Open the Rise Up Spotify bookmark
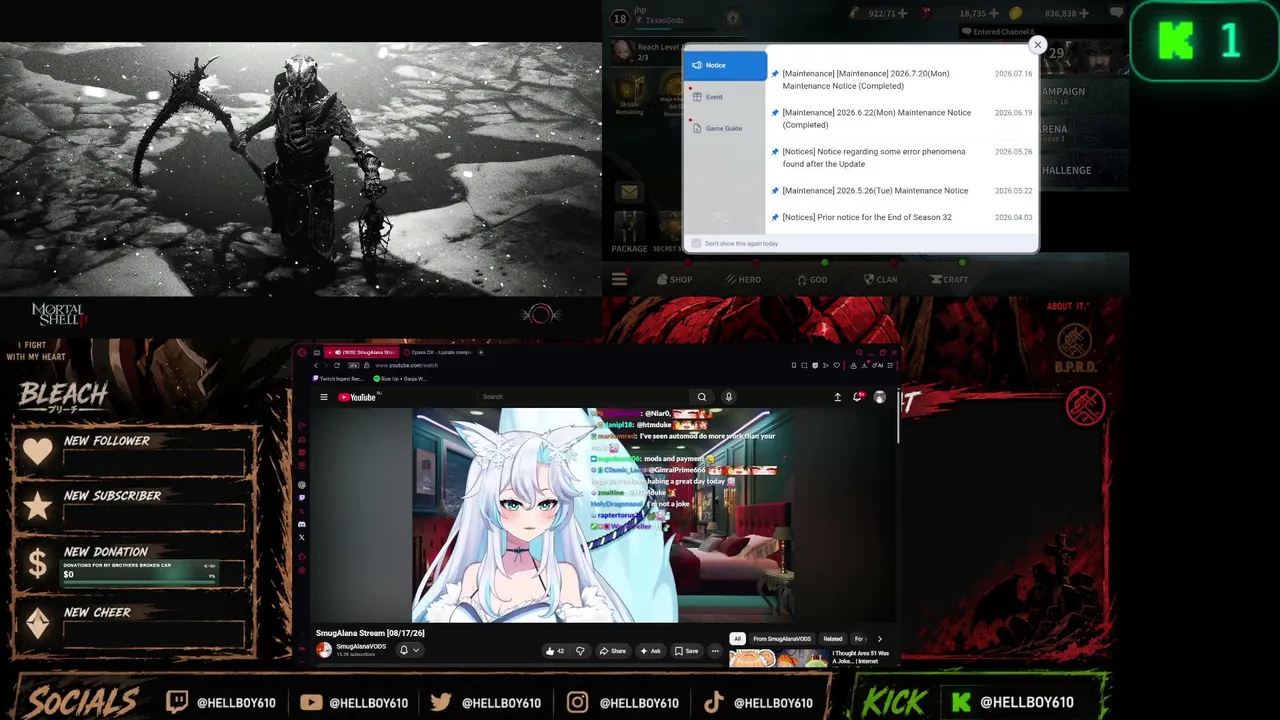The image size is (1280, 720). 400,379
